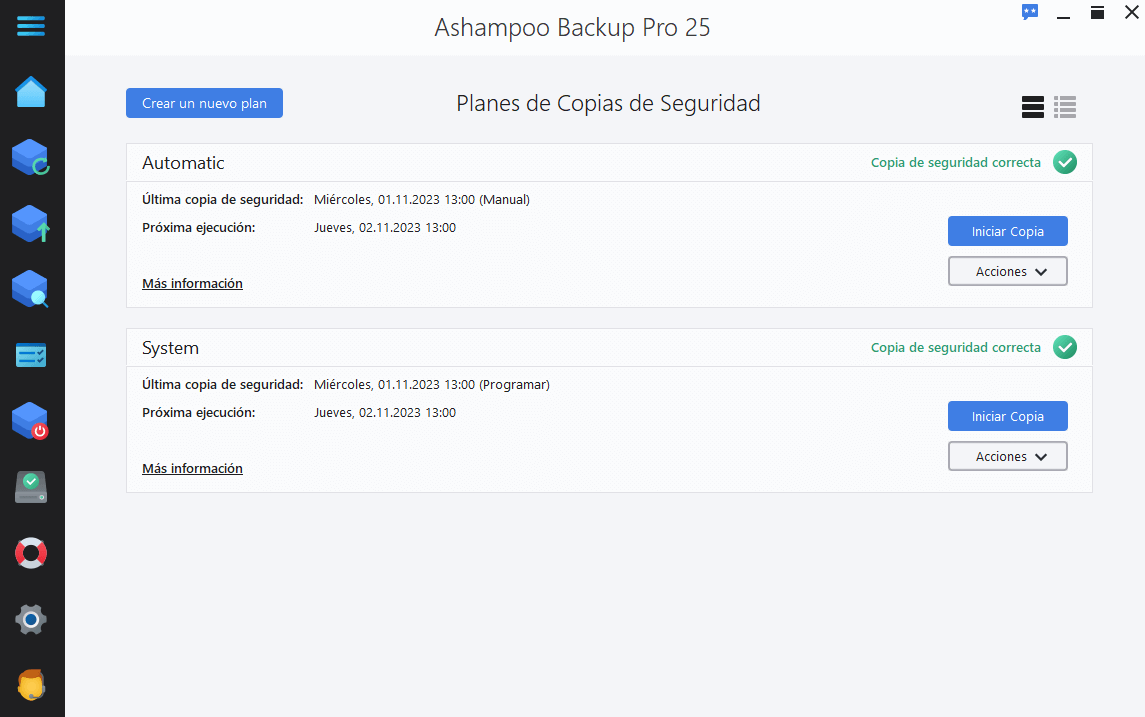Open backup plans via cube refresh icon
The height and width of the screenshot is (717, 1145).
pyautogui.click(x=31, y=158)
